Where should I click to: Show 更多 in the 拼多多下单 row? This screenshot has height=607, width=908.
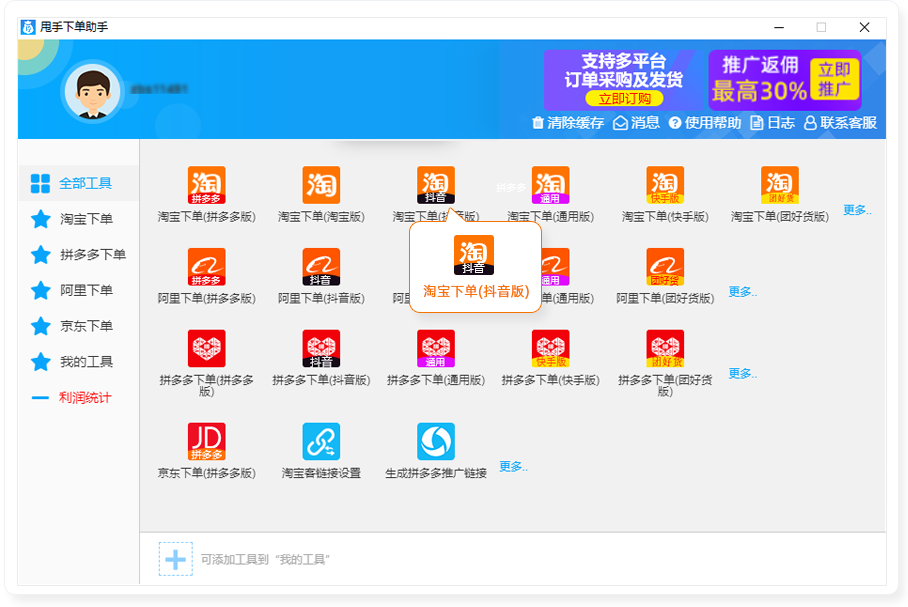[x=742, y=373]
